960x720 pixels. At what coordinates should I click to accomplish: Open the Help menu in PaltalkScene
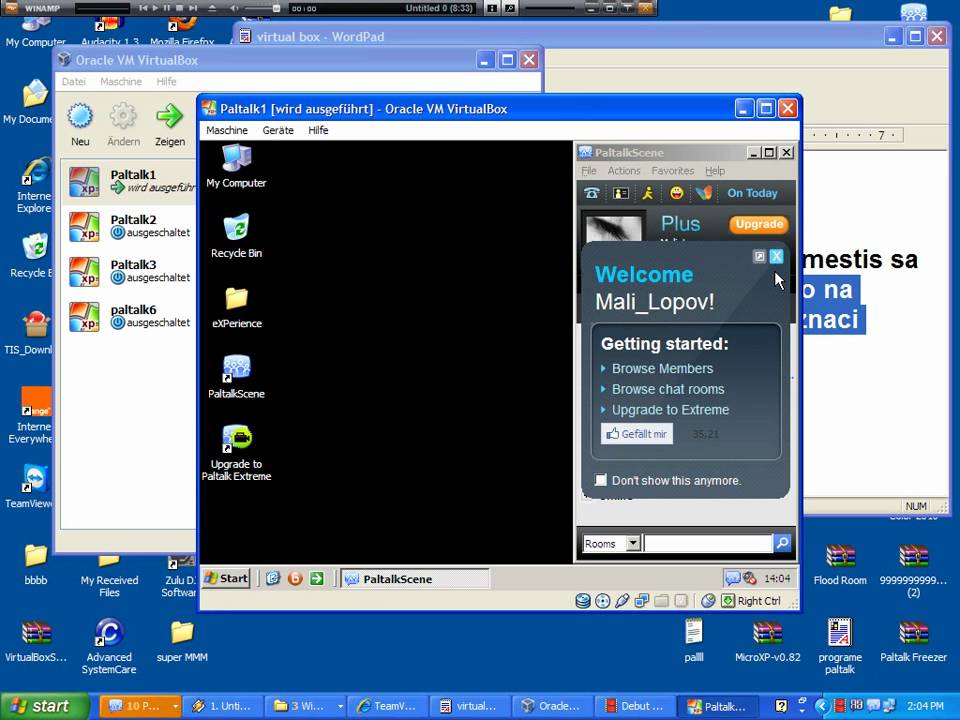(x=714, y=171)
